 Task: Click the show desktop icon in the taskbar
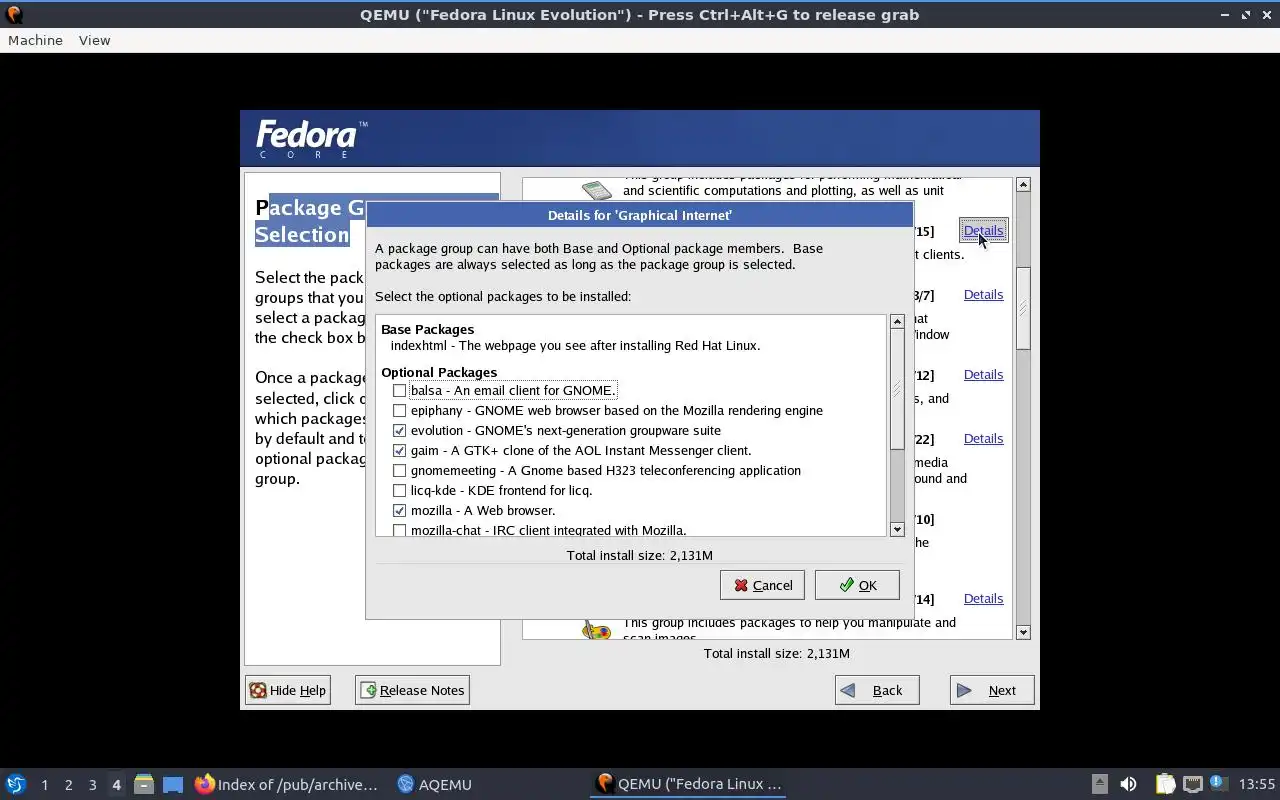coord(173,784)
